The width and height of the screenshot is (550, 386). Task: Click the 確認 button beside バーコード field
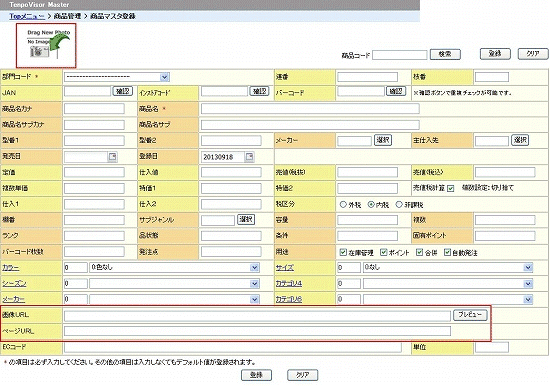coord(396,91)
